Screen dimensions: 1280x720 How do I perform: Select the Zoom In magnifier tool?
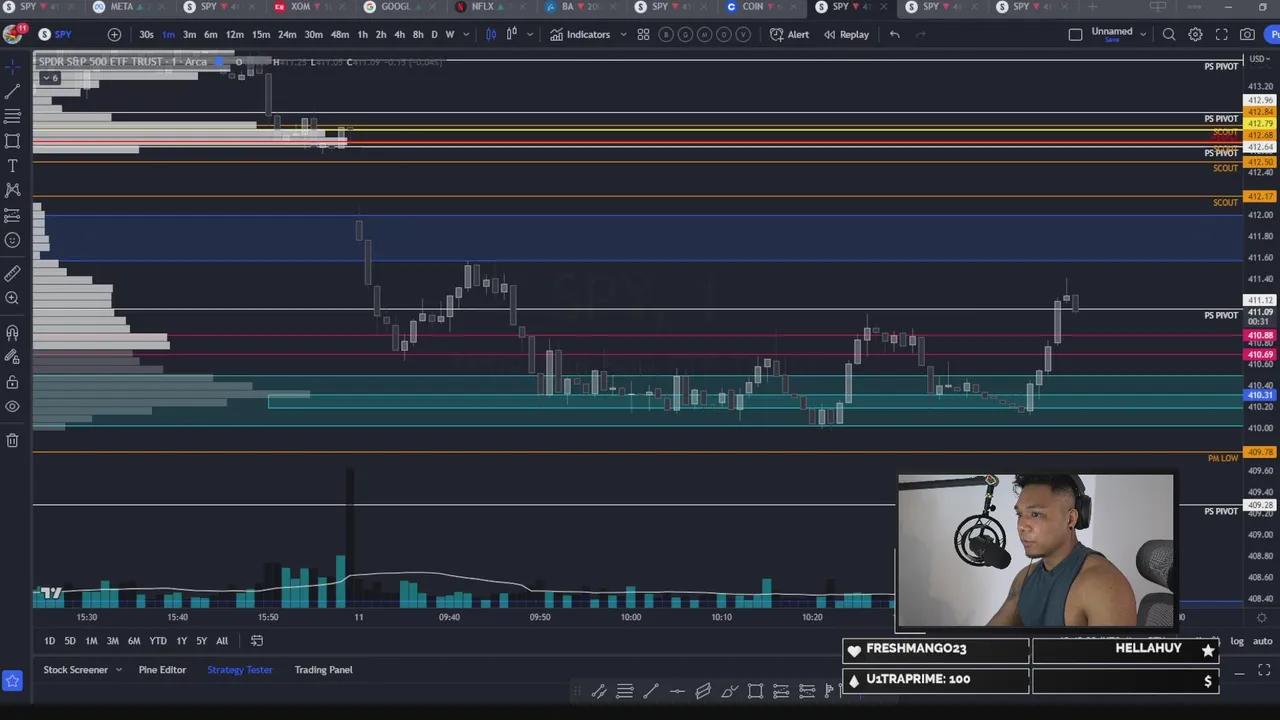(x=12, y=298)
